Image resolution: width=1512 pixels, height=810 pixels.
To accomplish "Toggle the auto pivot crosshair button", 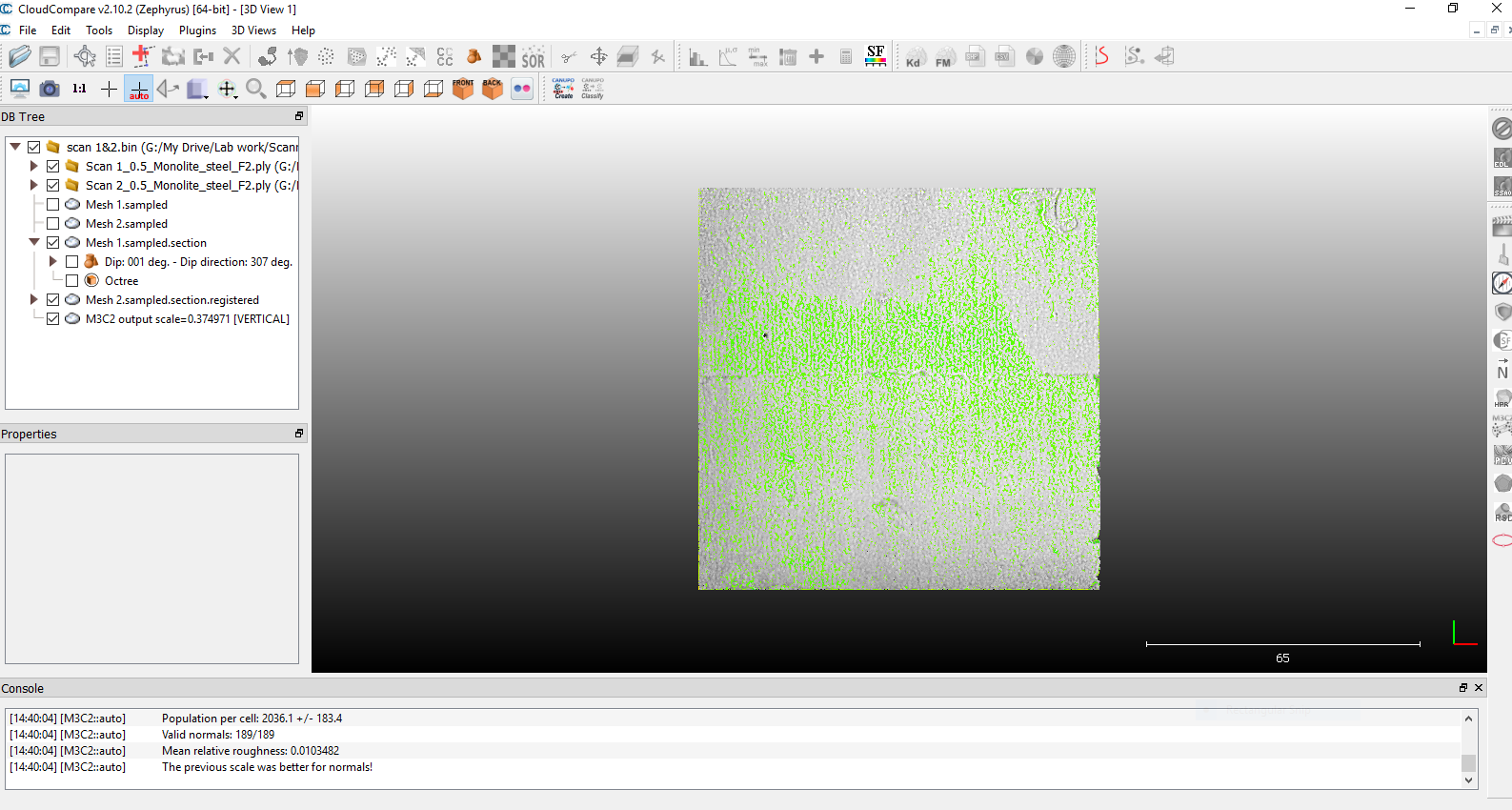I will coord(138,89).
